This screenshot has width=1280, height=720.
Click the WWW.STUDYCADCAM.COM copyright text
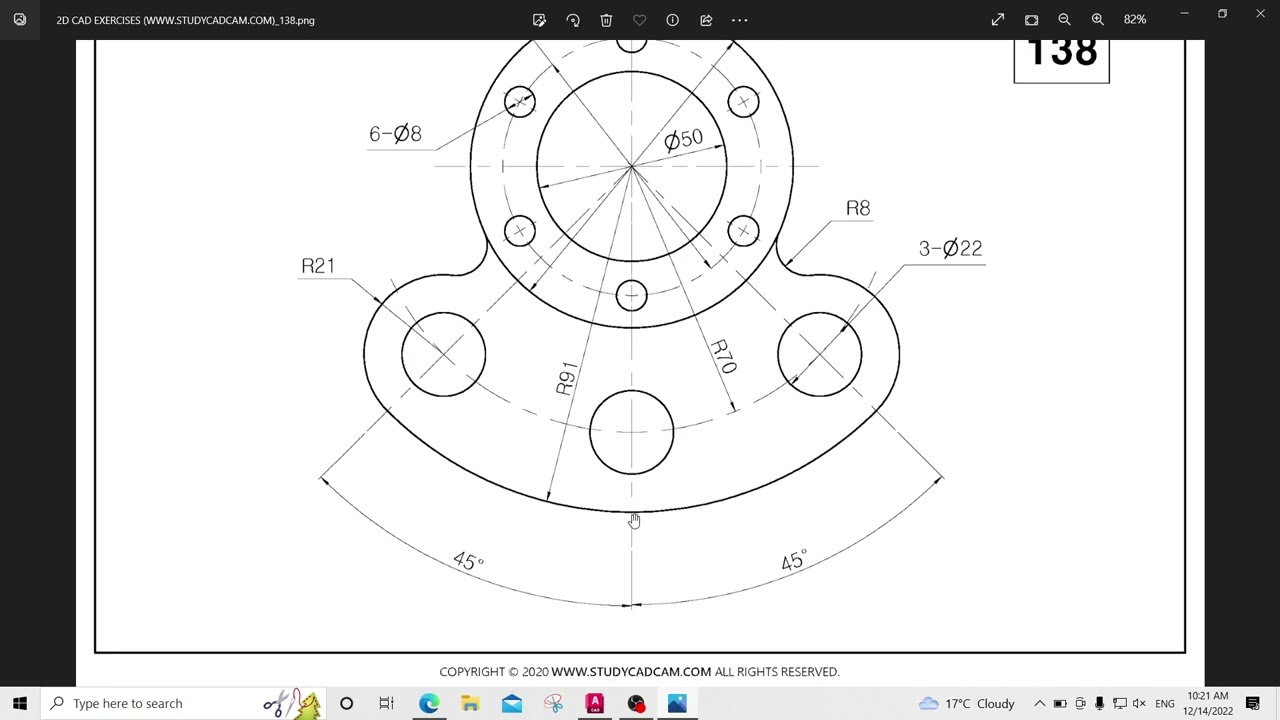(631, 672)
